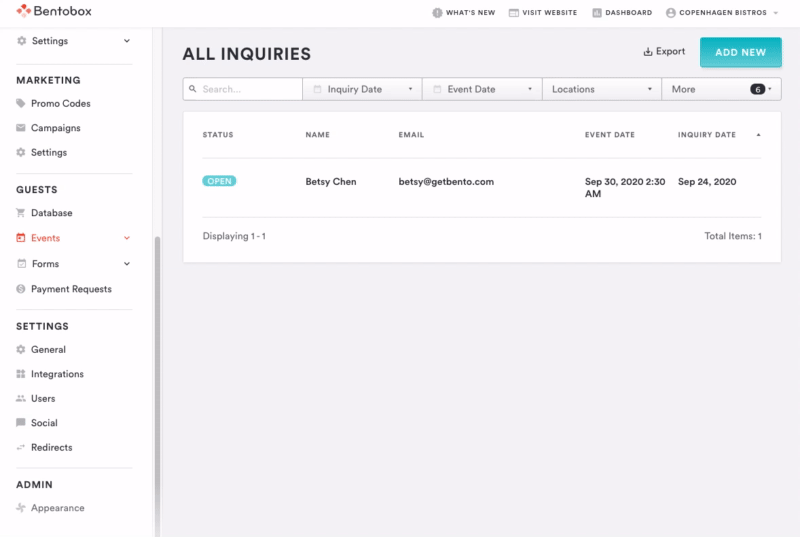800x537 pixels.
Task: Focus the Search inquiries field
Action: click(x=243, y=89)
